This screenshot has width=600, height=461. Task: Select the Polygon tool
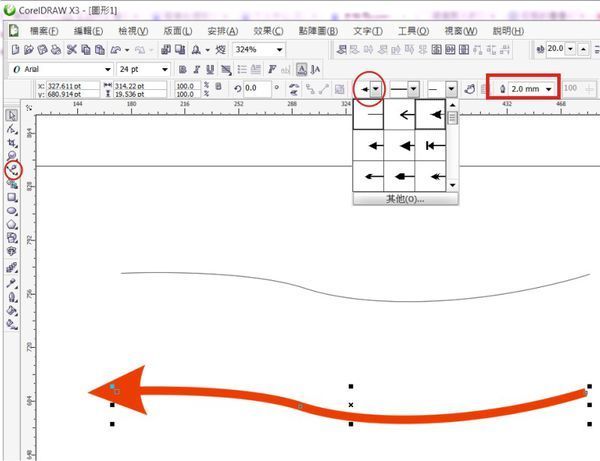point(12,224)
